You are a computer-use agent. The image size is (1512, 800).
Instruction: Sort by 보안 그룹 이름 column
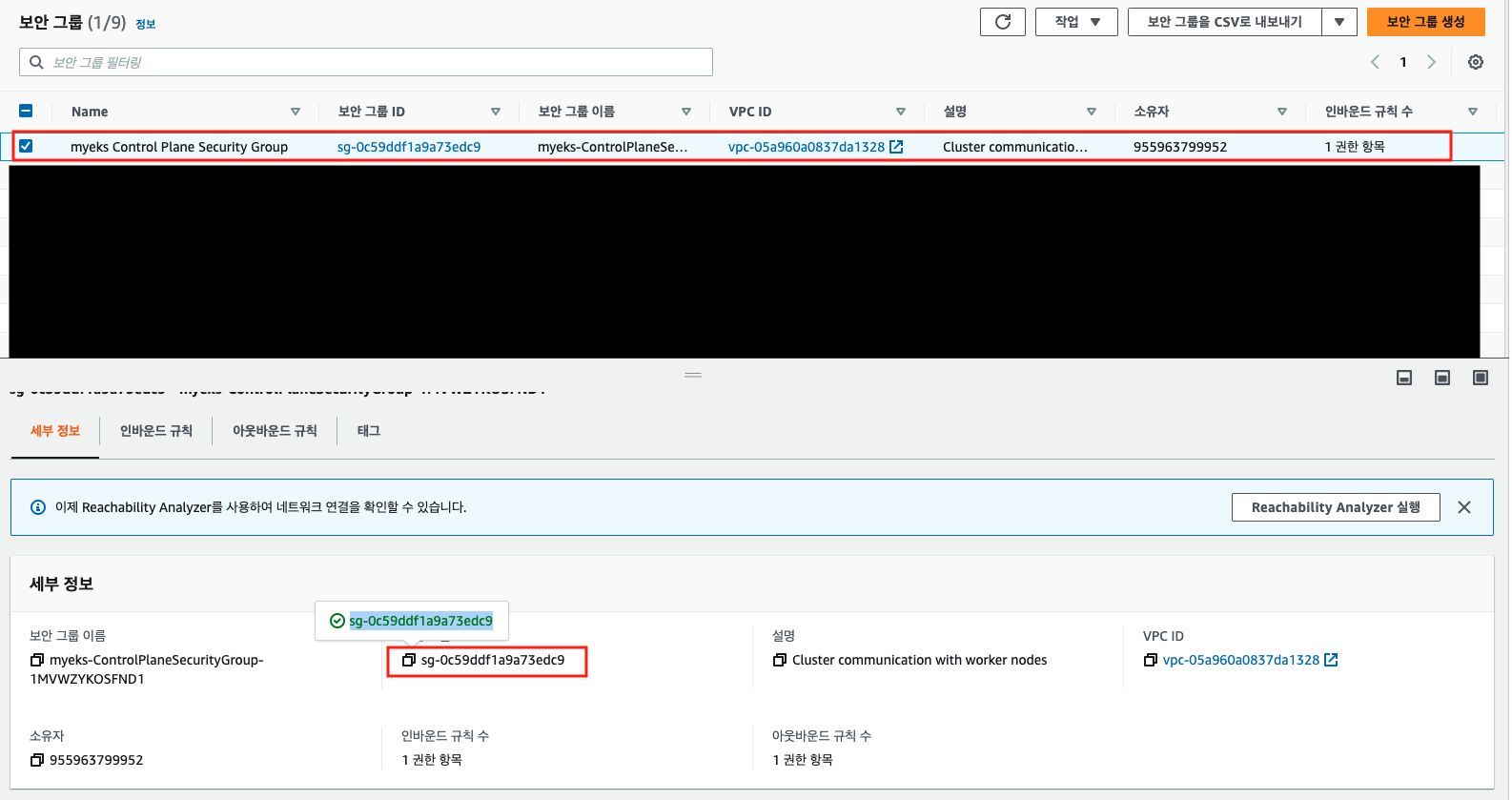686,112
